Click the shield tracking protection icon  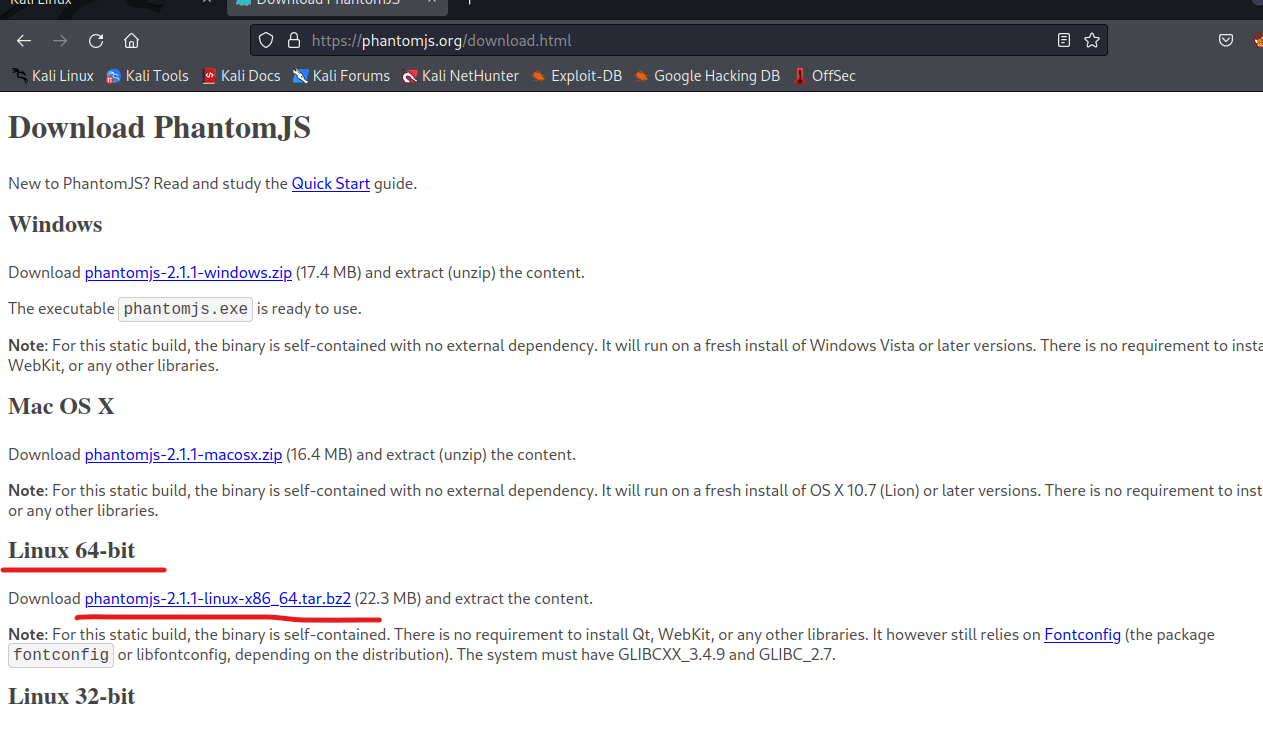tap(266, 41)
